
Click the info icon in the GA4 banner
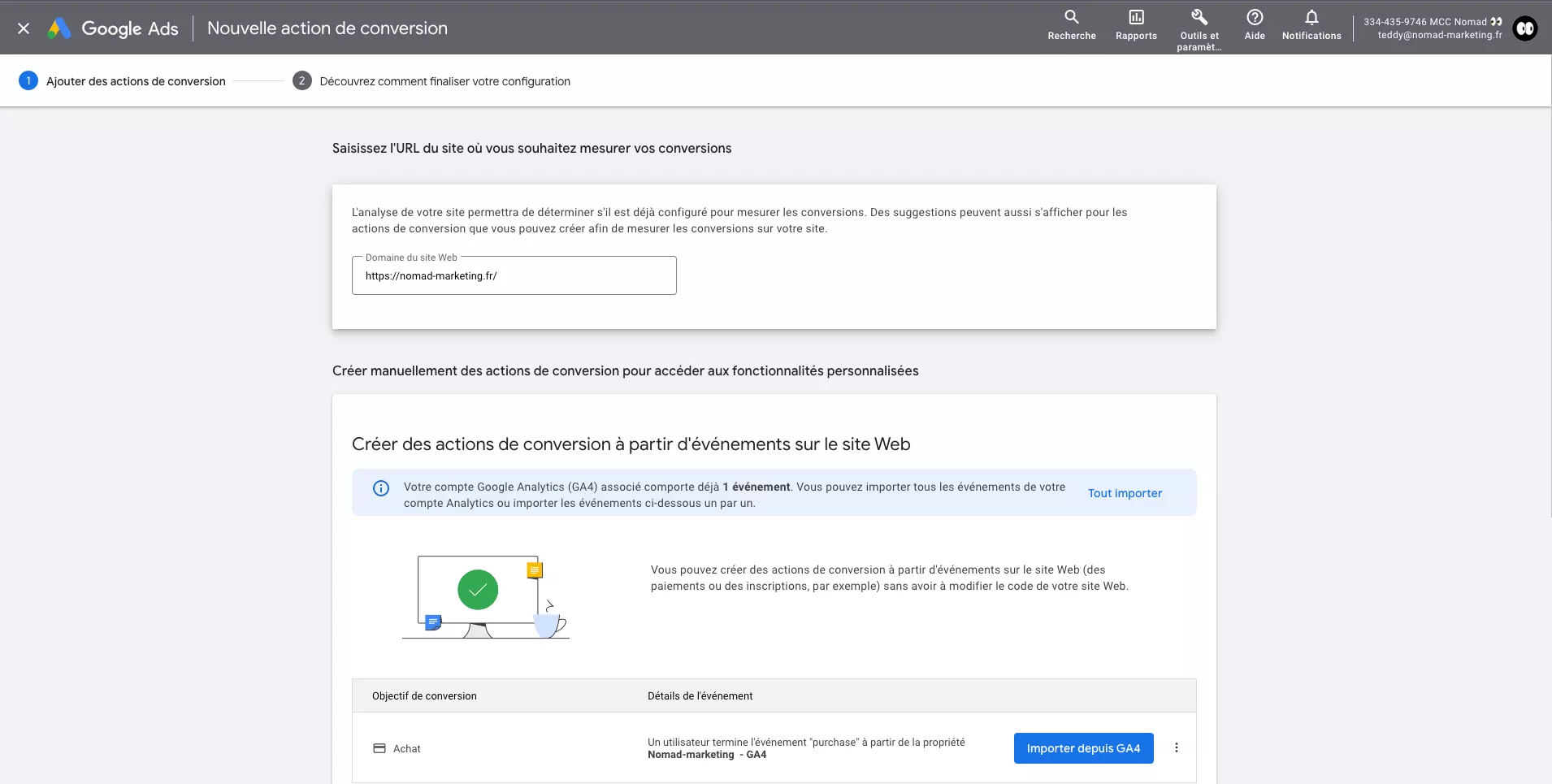(380, 487)
